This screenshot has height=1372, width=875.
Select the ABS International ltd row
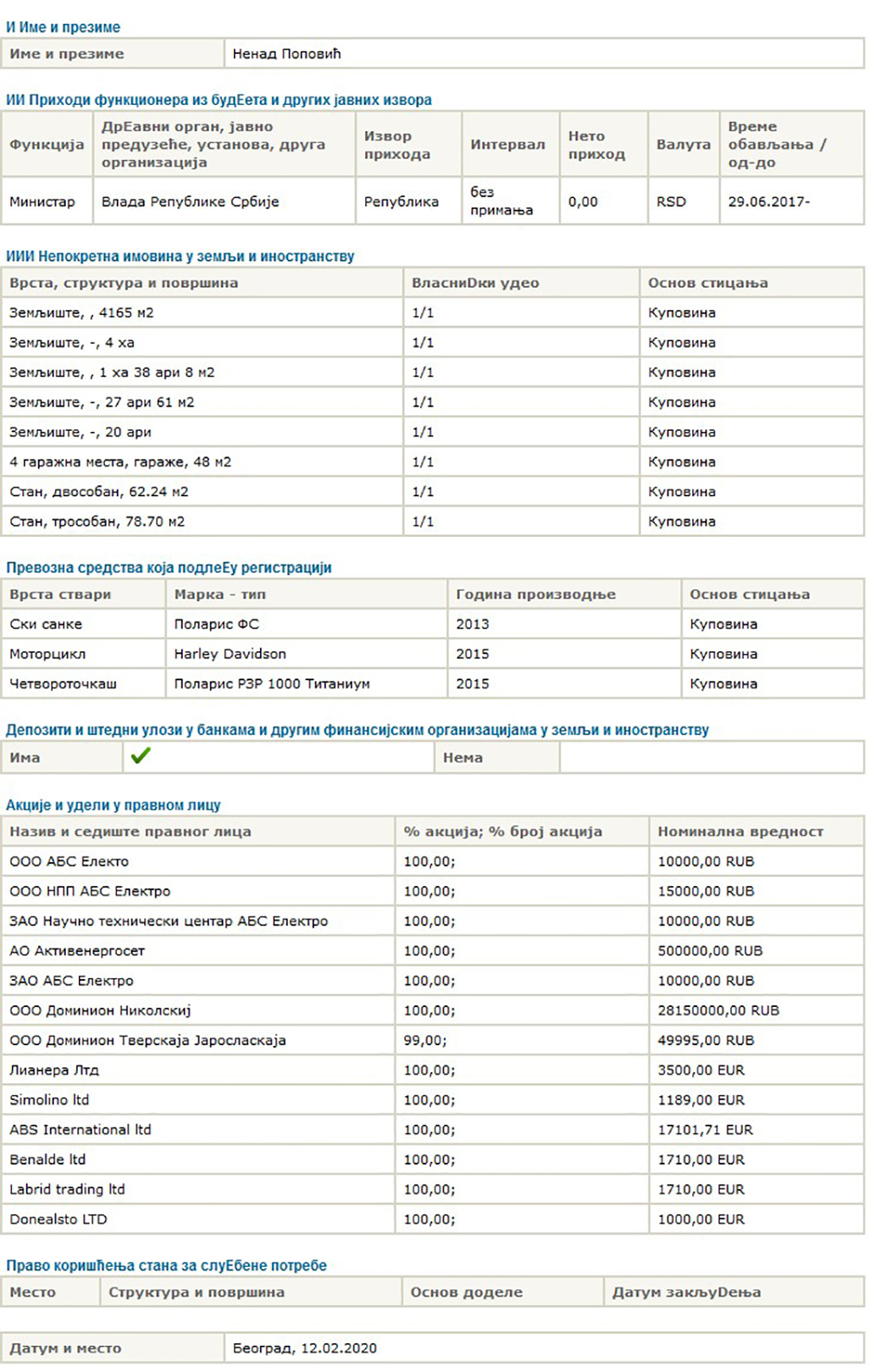pyautogui.click(x=432, y=1130)
